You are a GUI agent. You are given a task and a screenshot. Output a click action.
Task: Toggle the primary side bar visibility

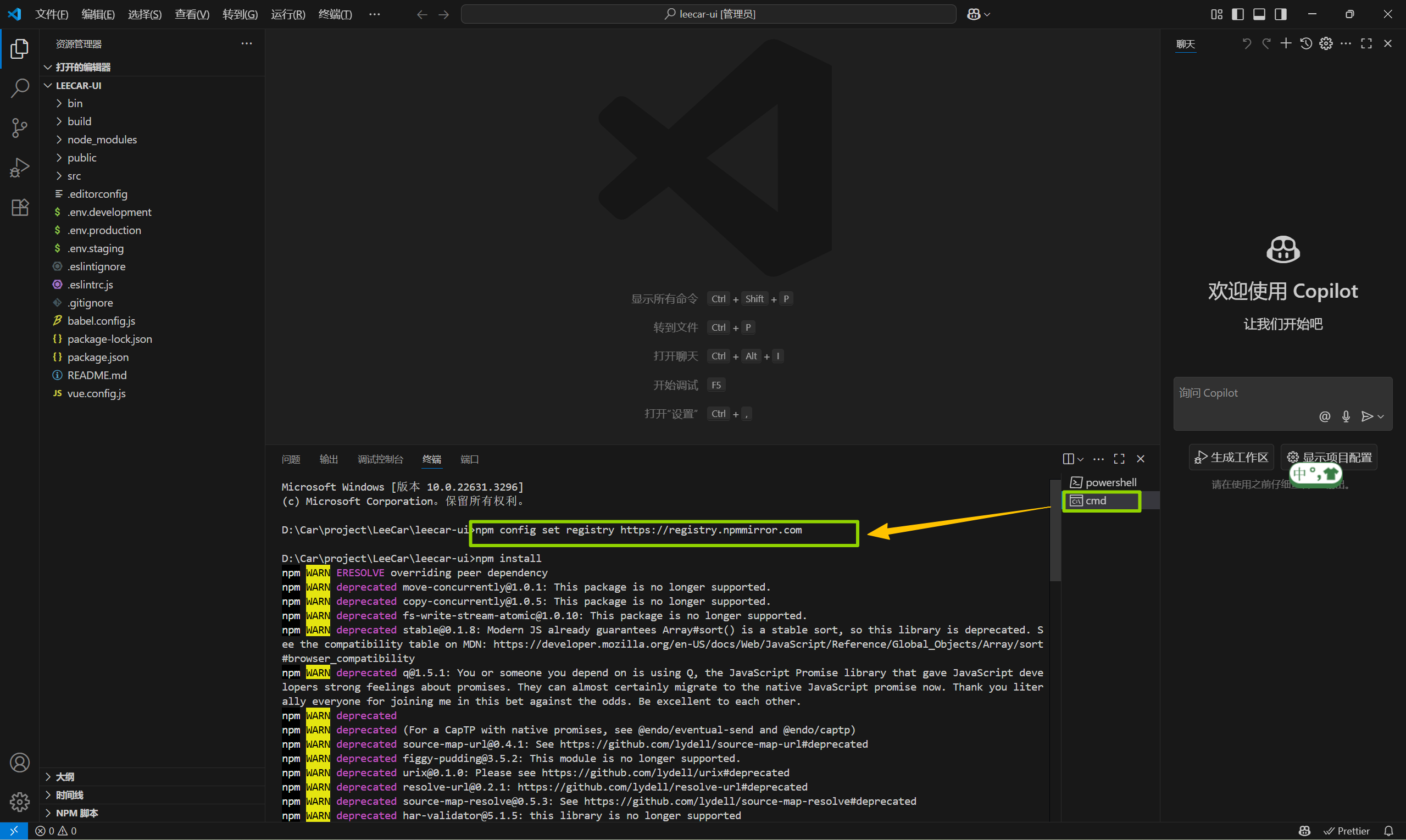click(1238, 14)
